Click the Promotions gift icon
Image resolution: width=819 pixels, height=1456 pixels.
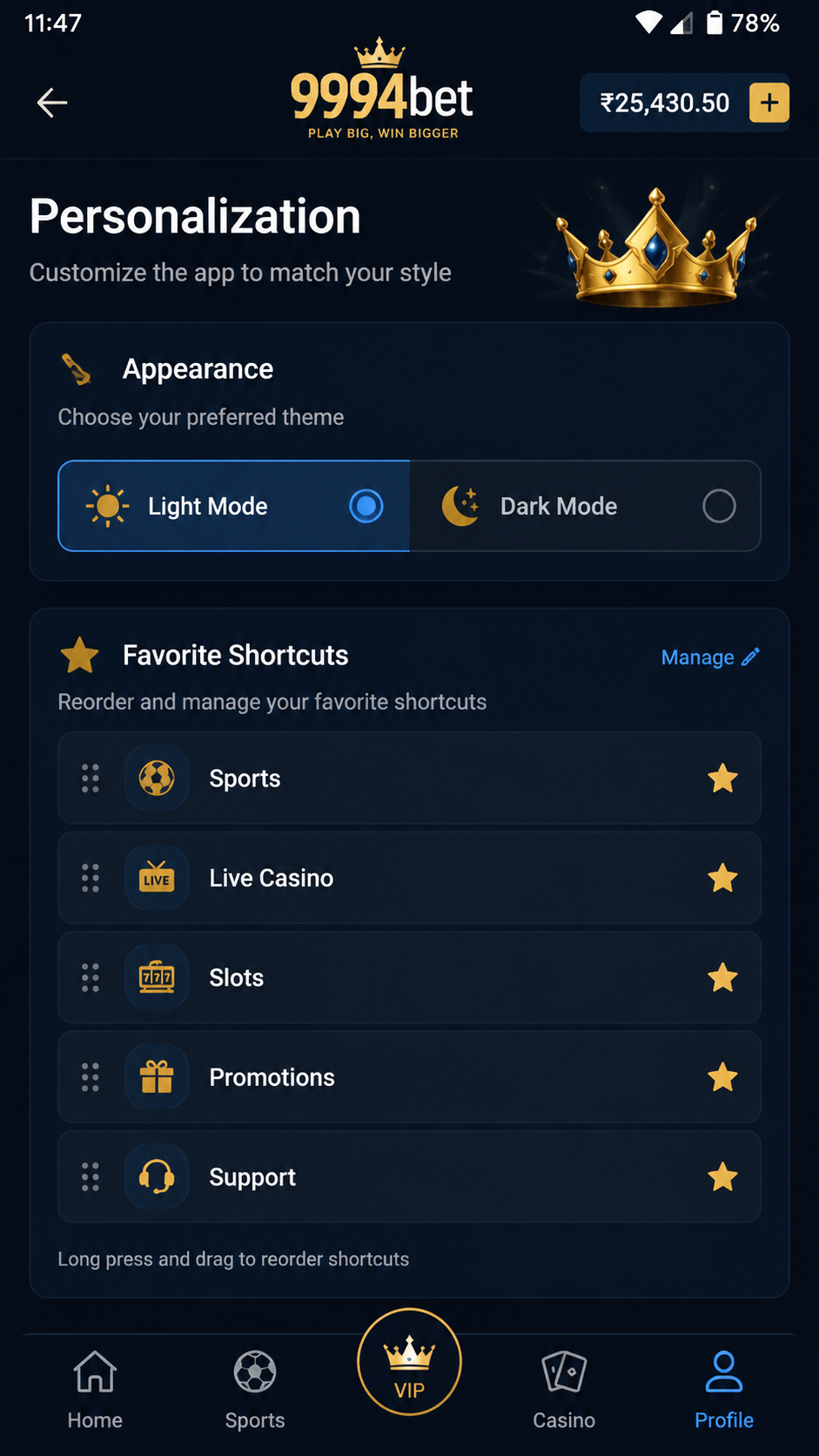point(157,1077)
